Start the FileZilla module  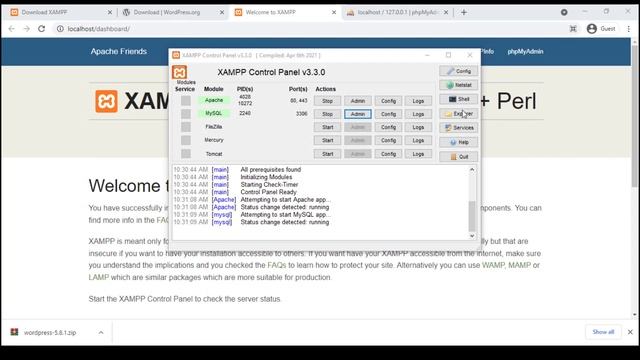tap(327, 127)
